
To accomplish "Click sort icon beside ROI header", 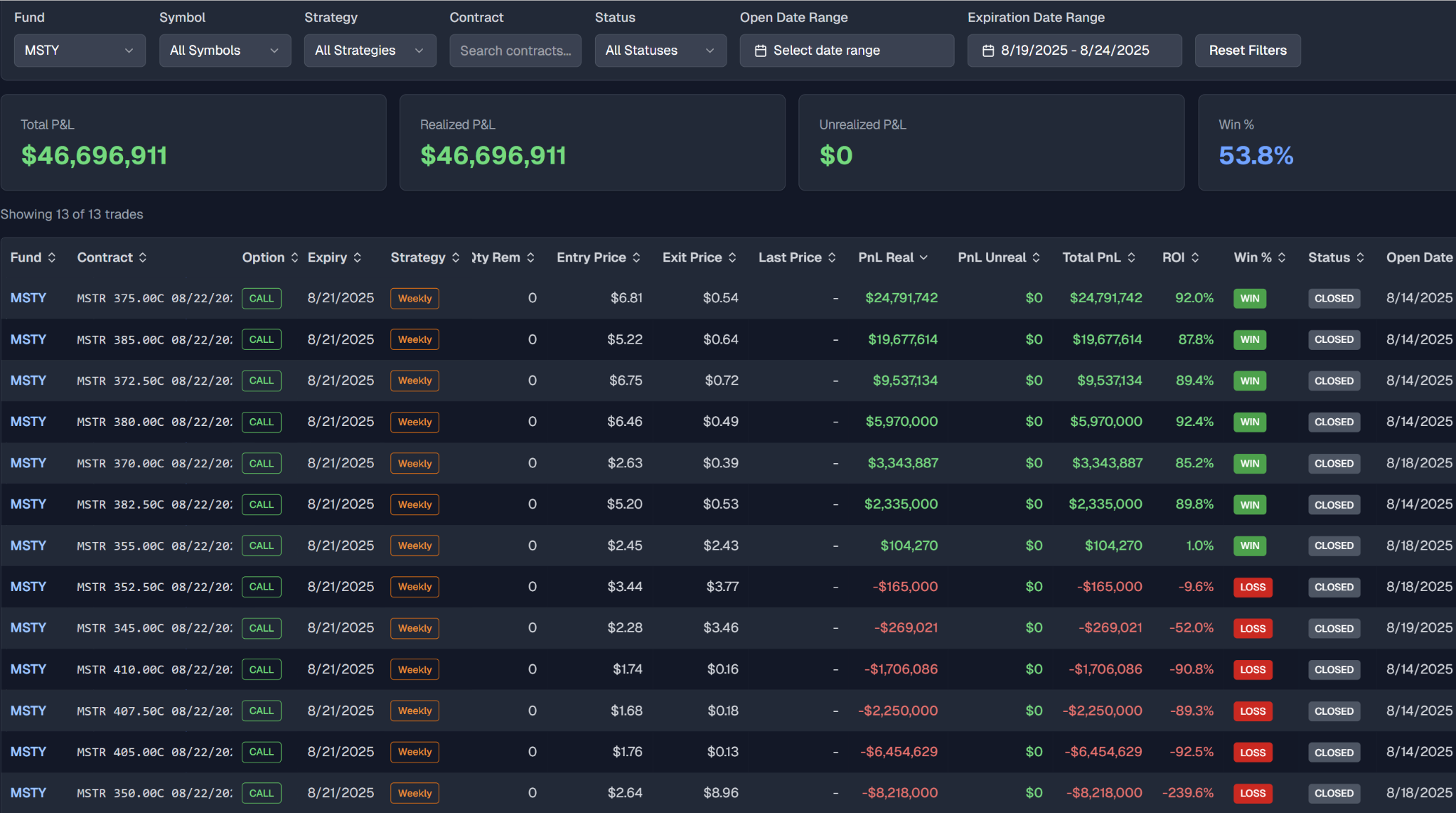I will click(x=1195, y=257).
